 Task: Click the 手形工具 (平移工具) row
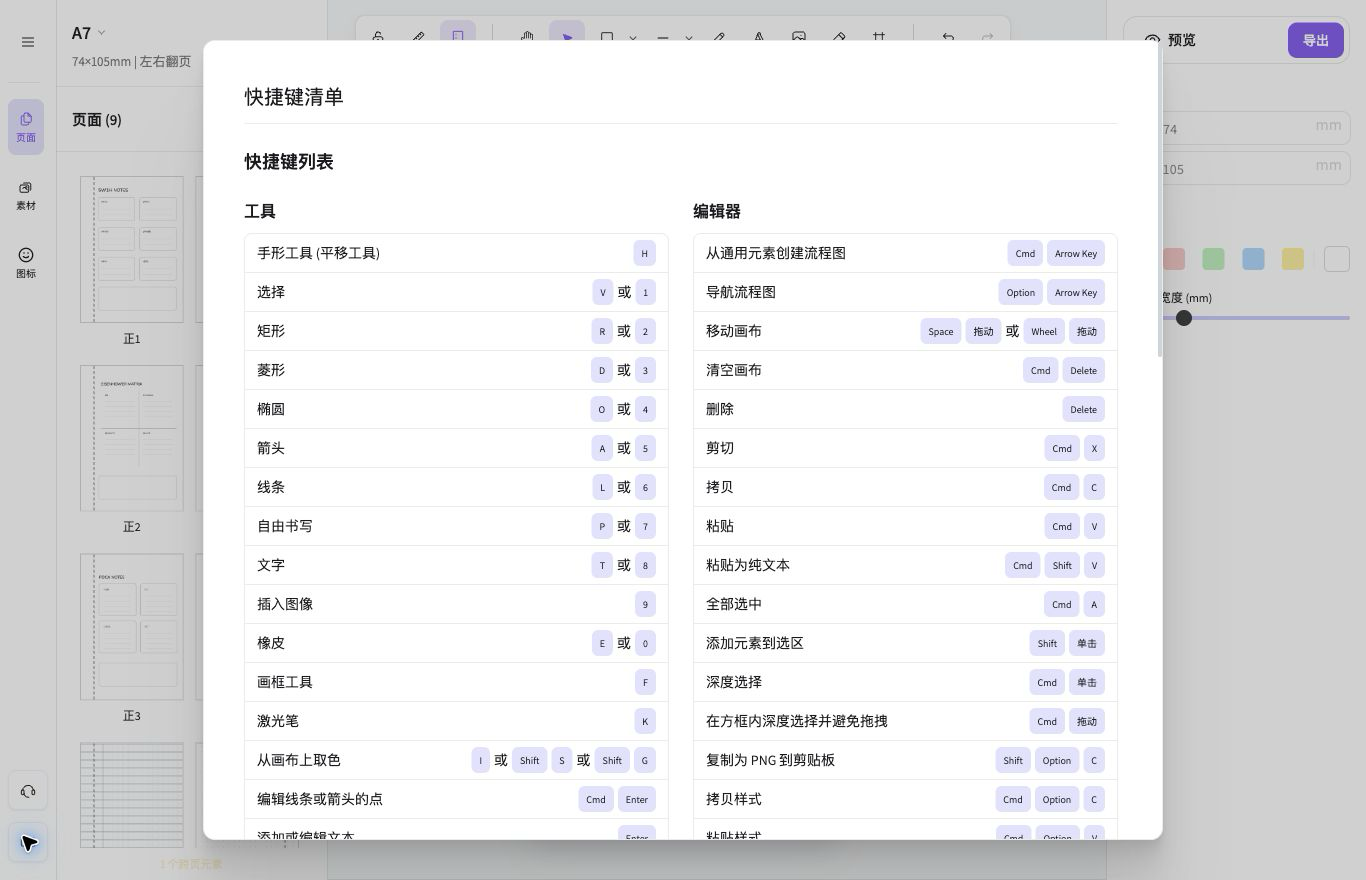tap(456, 253)
